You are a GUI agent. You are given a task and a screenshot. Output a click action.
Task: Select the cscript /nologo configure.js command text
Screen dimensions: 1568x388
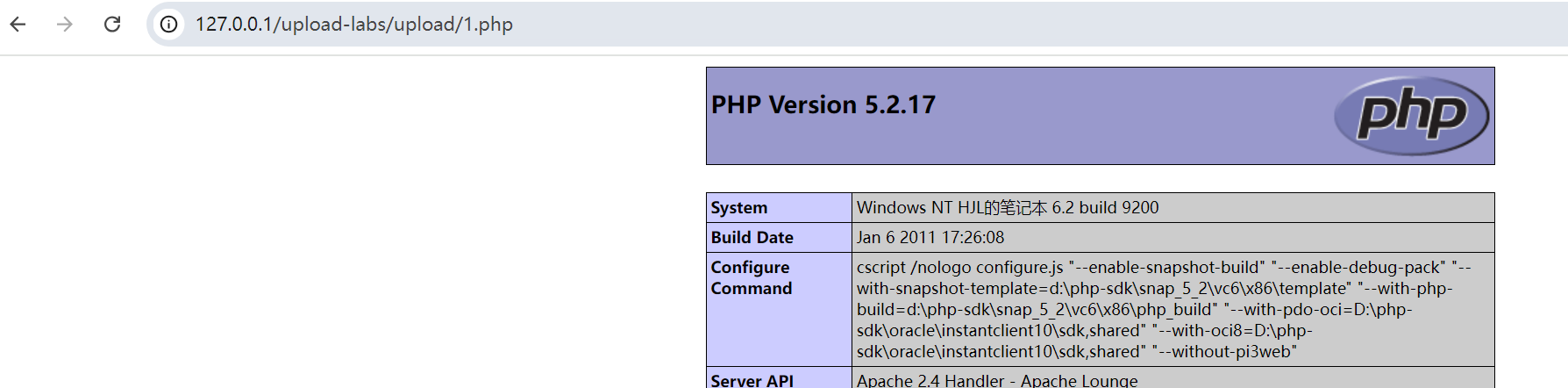1164,310
